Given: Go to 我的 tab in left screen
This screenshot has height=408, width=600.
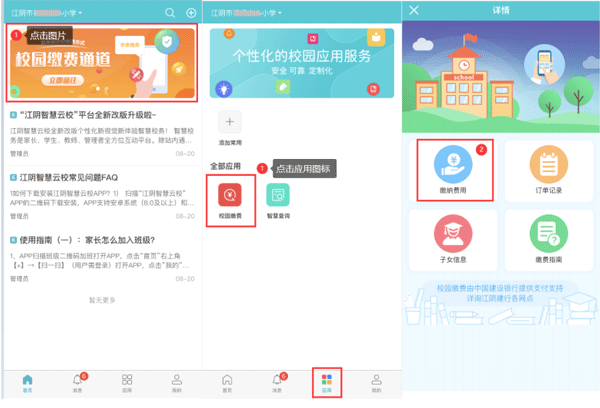Looking at the screenshot, I should tap(176, 383).
